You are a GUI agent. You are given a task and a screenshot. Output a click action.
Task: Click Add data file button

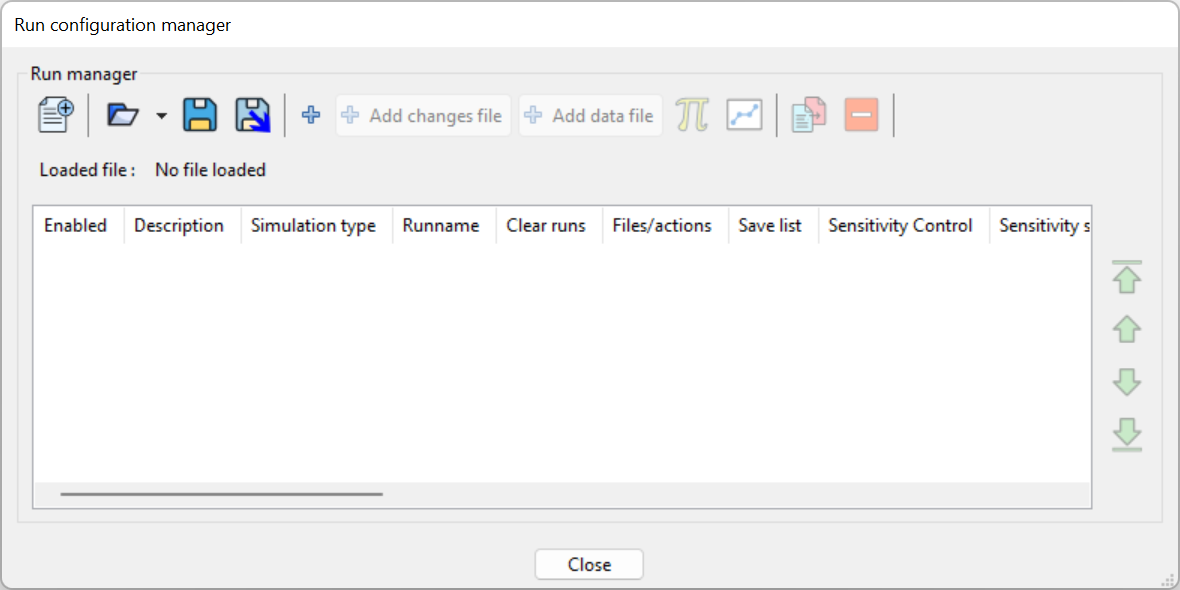click(x=590, y=116)
